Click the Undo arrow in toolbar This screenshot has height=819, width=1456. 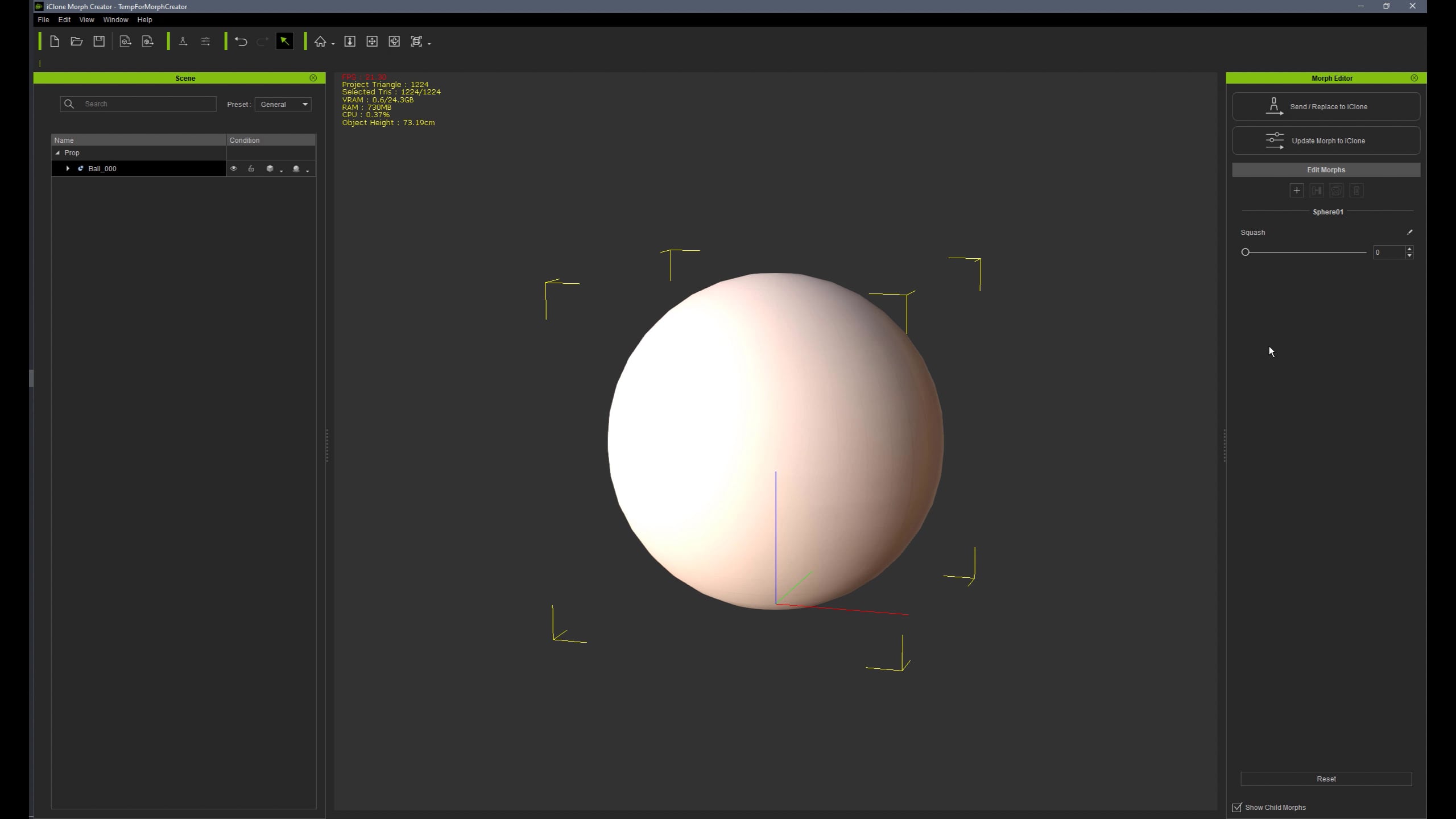point(241,42)
